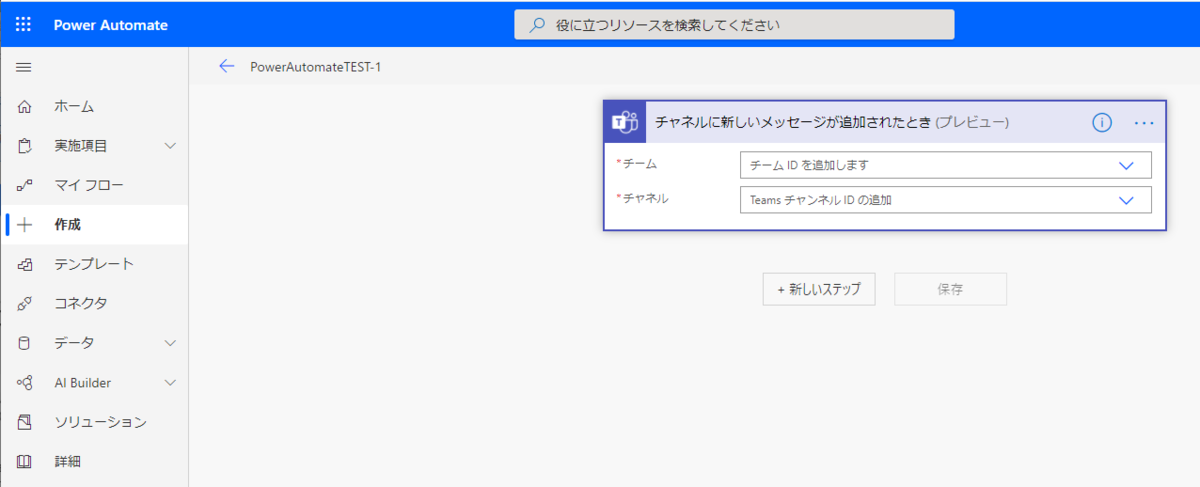Screen dimensions: 1200x487
Task: Open the trigger info circle icon
Action: 1101,123
